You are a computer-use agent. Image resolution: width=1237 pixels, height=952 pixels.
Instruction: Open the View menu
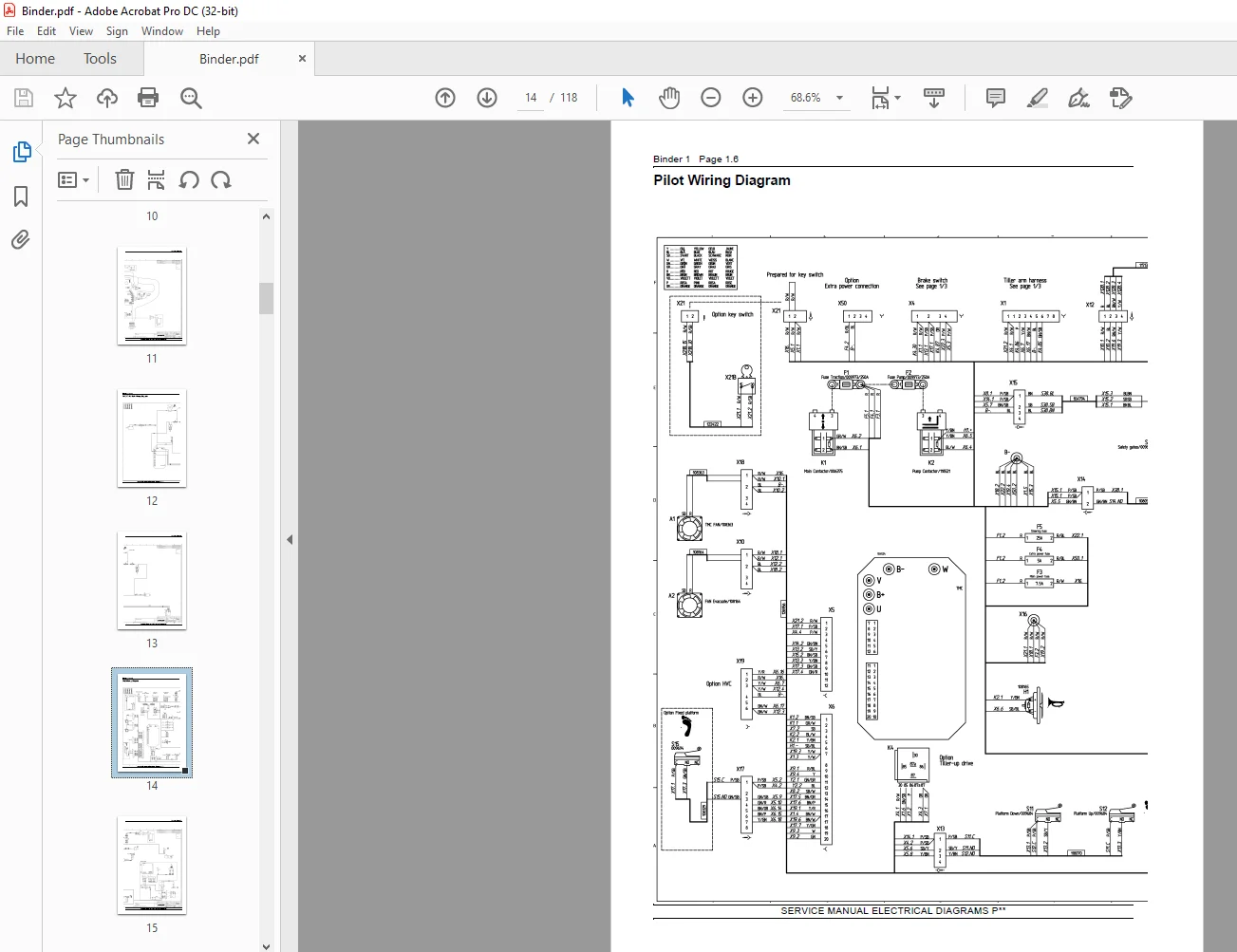click(x=81, y=31)
